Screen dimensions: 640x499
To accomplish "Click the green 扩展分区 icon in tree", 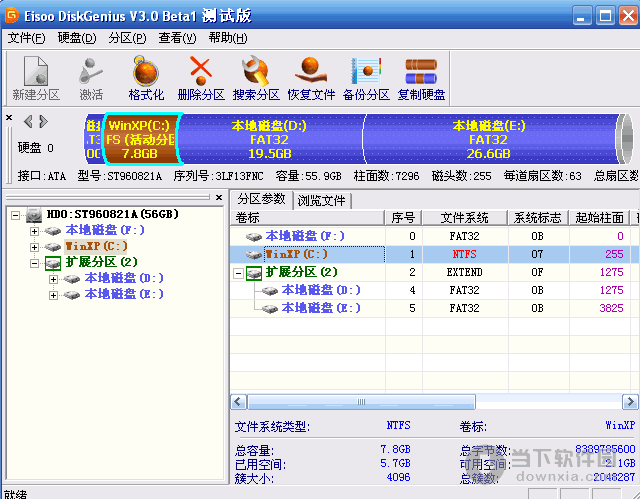I will tap(53, 263).
